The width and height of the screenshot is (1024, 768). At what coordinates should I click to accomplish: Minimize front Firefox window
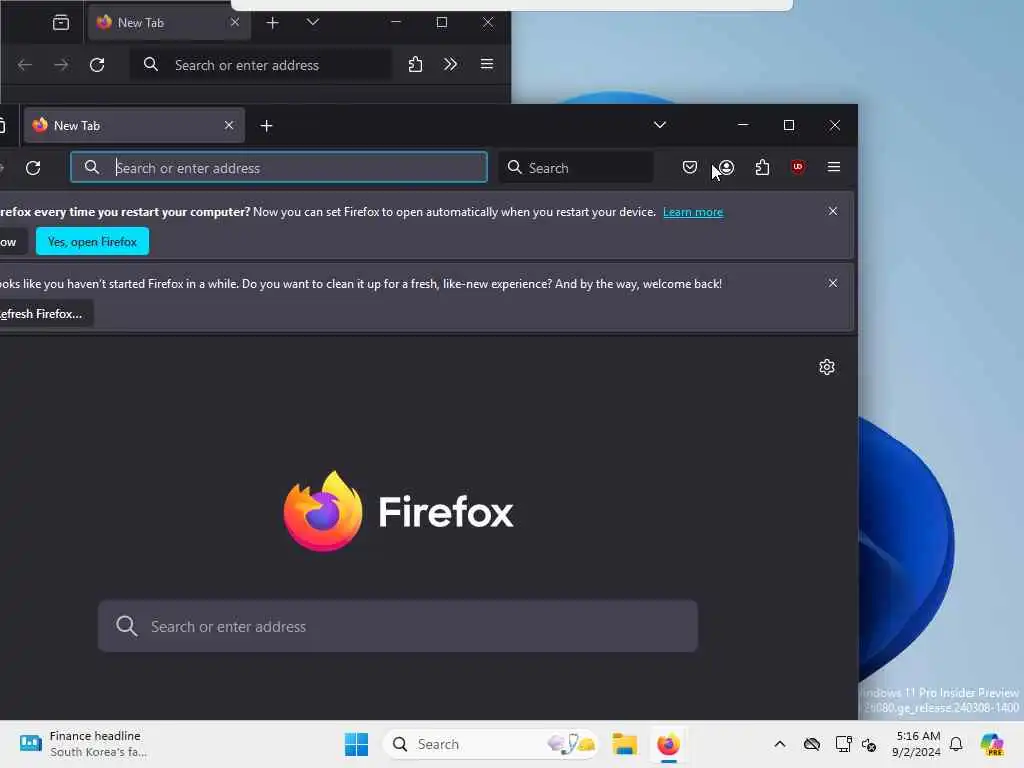[x=743, y=125]
